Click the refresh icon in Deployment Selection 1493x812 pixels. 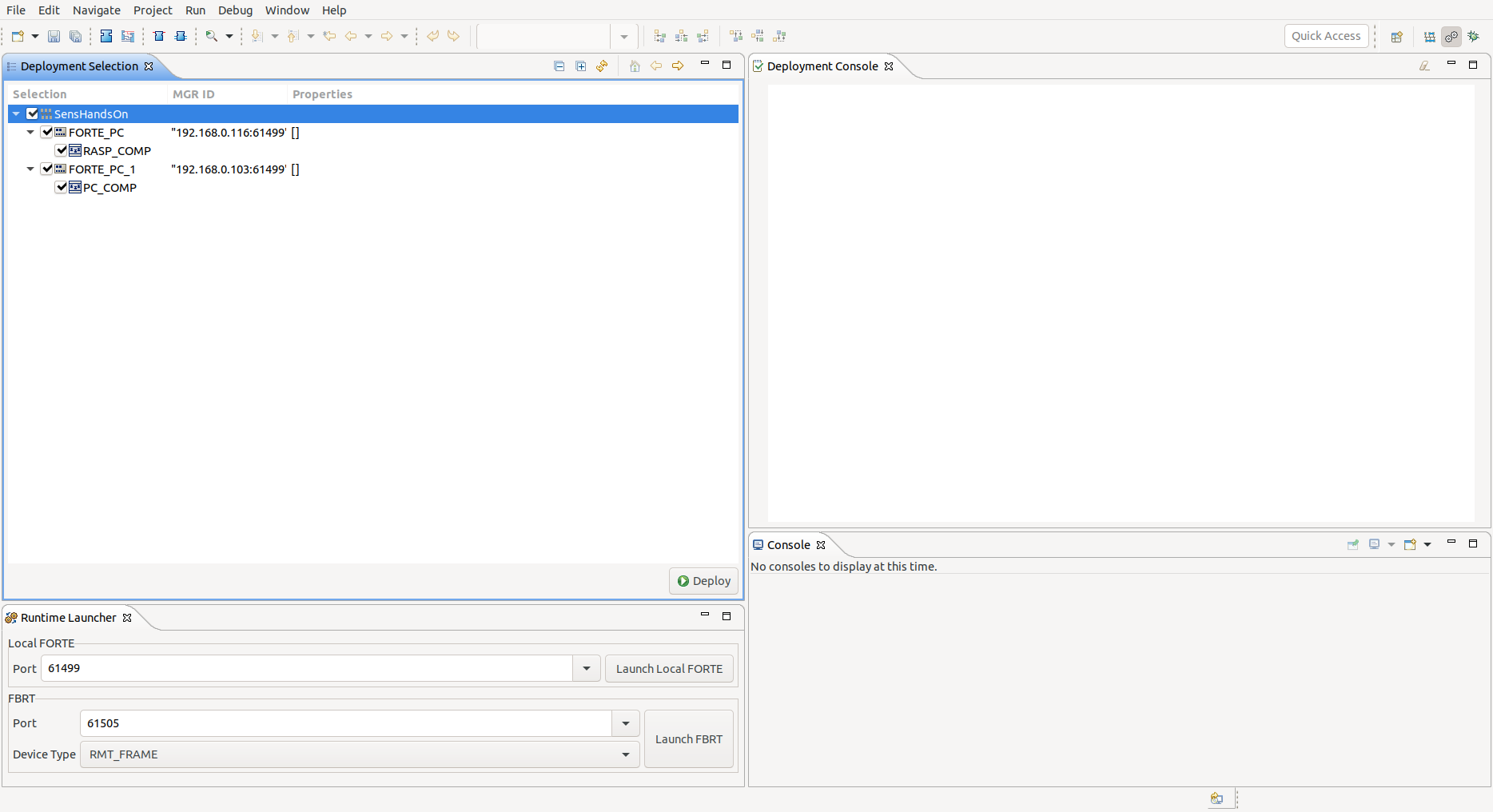coord(602,66)
